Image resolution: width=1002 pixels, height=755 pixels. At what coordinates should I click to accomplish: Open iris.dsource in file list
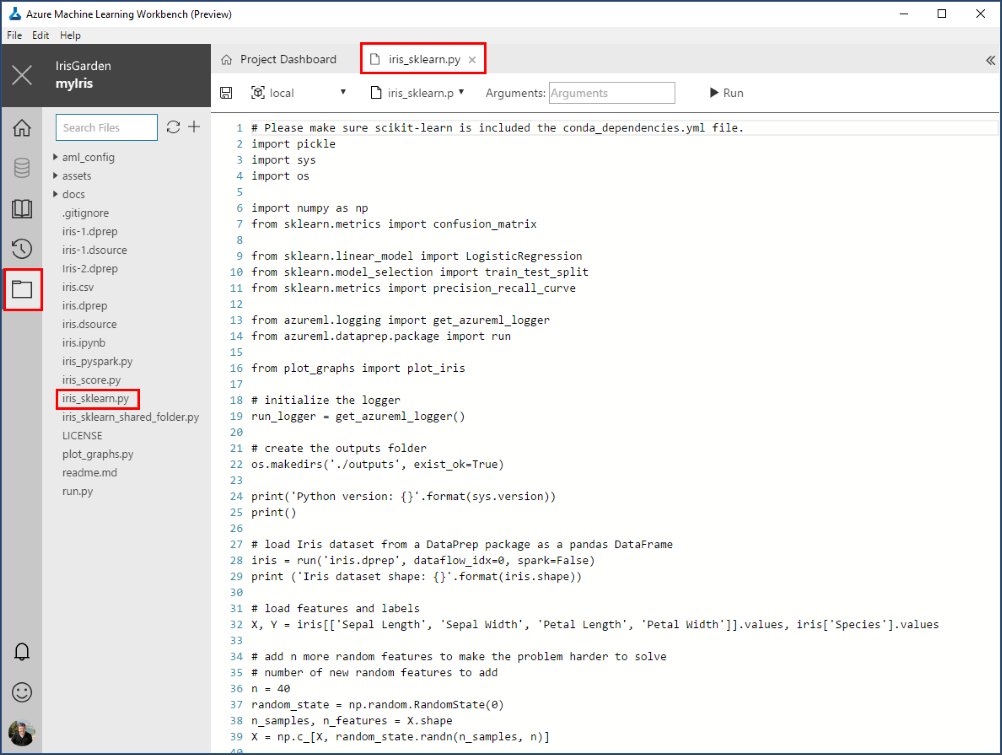click(x=89, y=324)
